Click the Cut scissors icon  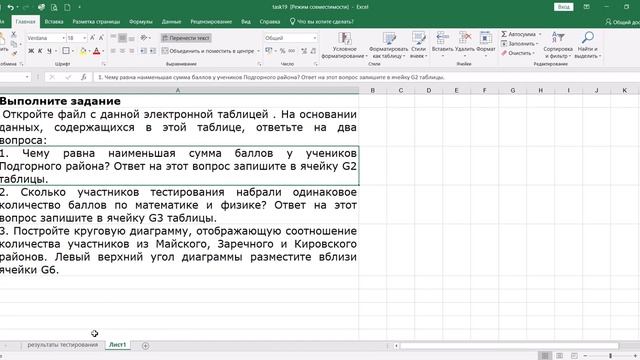coord(13,35)
